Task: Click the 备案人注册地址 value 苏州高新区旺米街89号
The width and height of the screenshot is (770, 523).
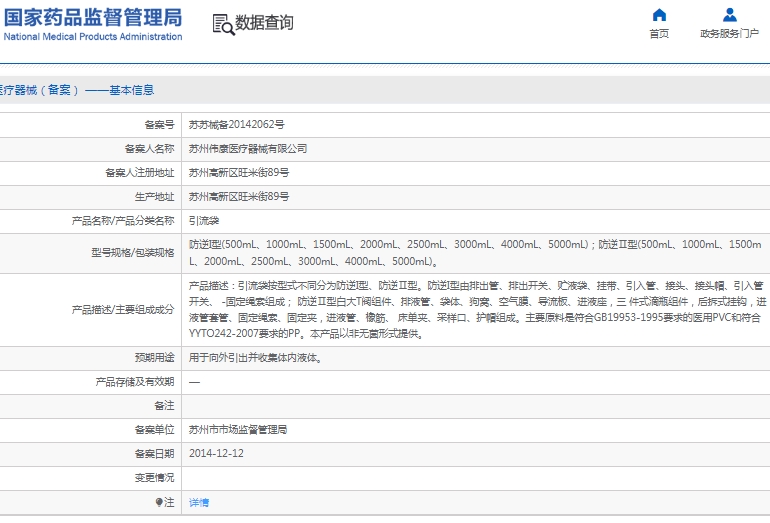Action: click(x=239, y=173)
